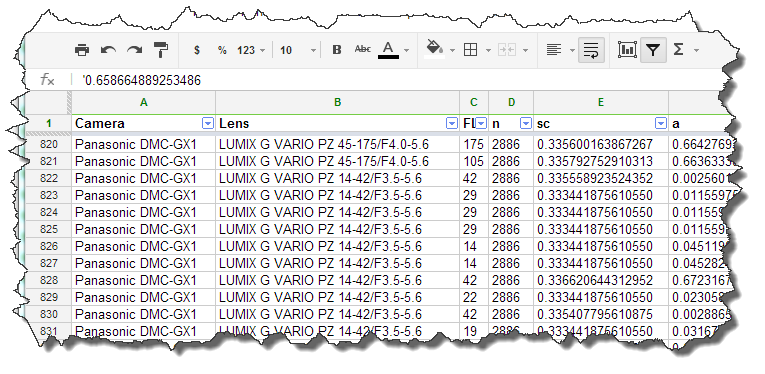Click FL cell 175 in row 820

tap(474, 144)
